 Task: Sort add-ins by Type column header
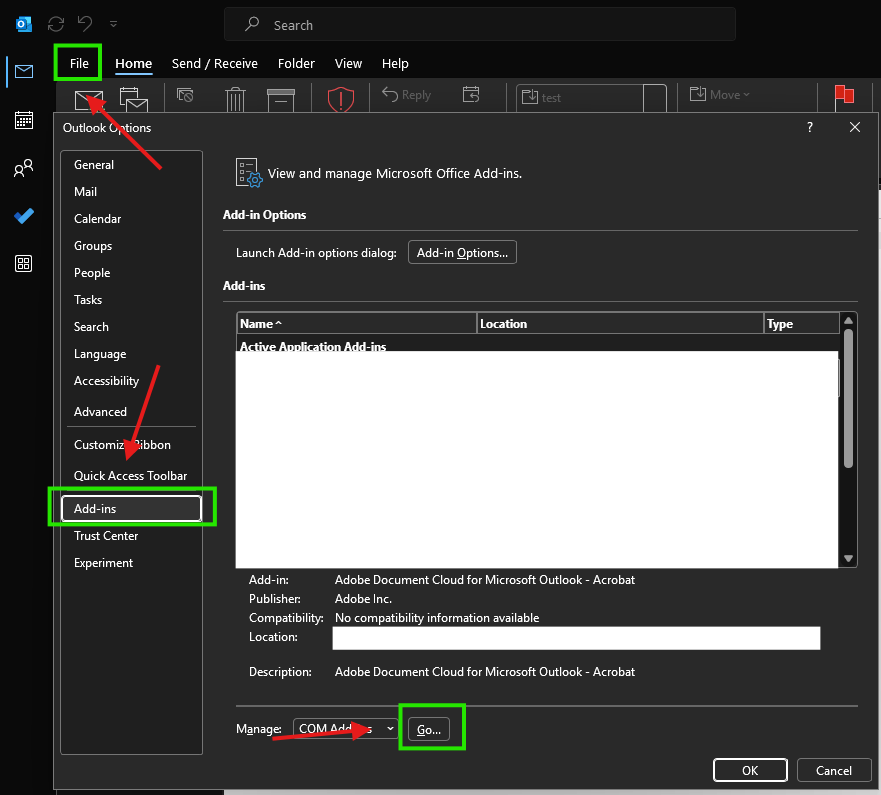pyautogui.click(x=802, y=324)
